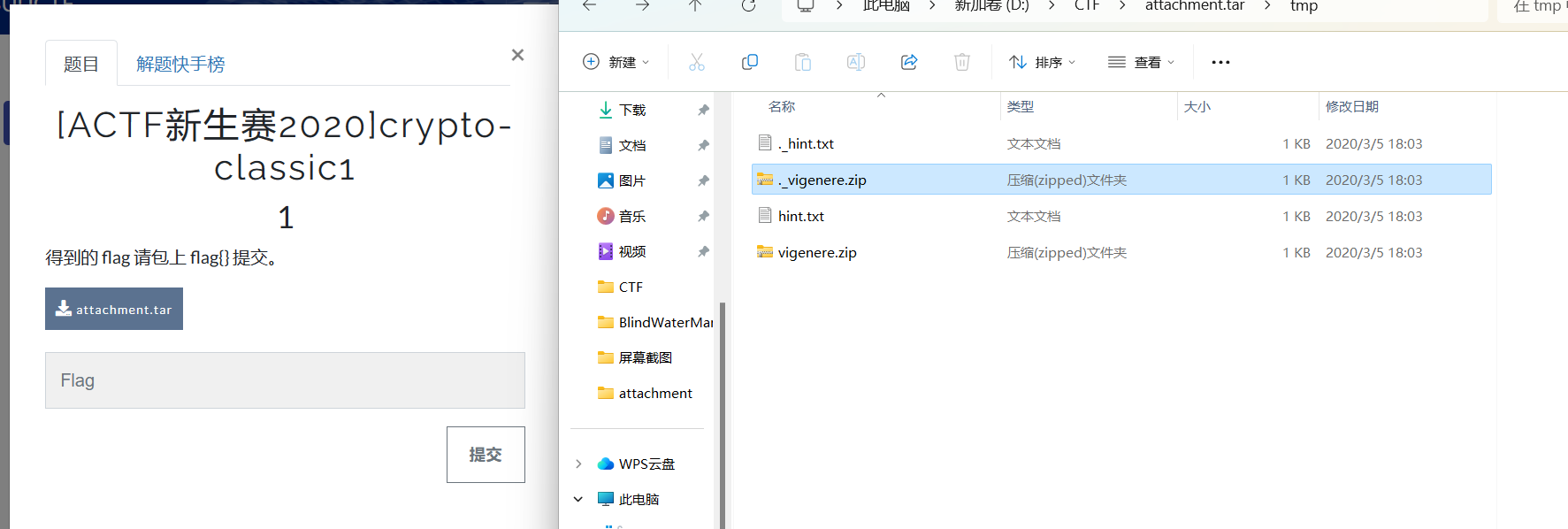Image resolution: width=1568 pixels, height=529 pixels.
Task: Click the Share icon in Explorer toolbar
Action: [909, 62]
